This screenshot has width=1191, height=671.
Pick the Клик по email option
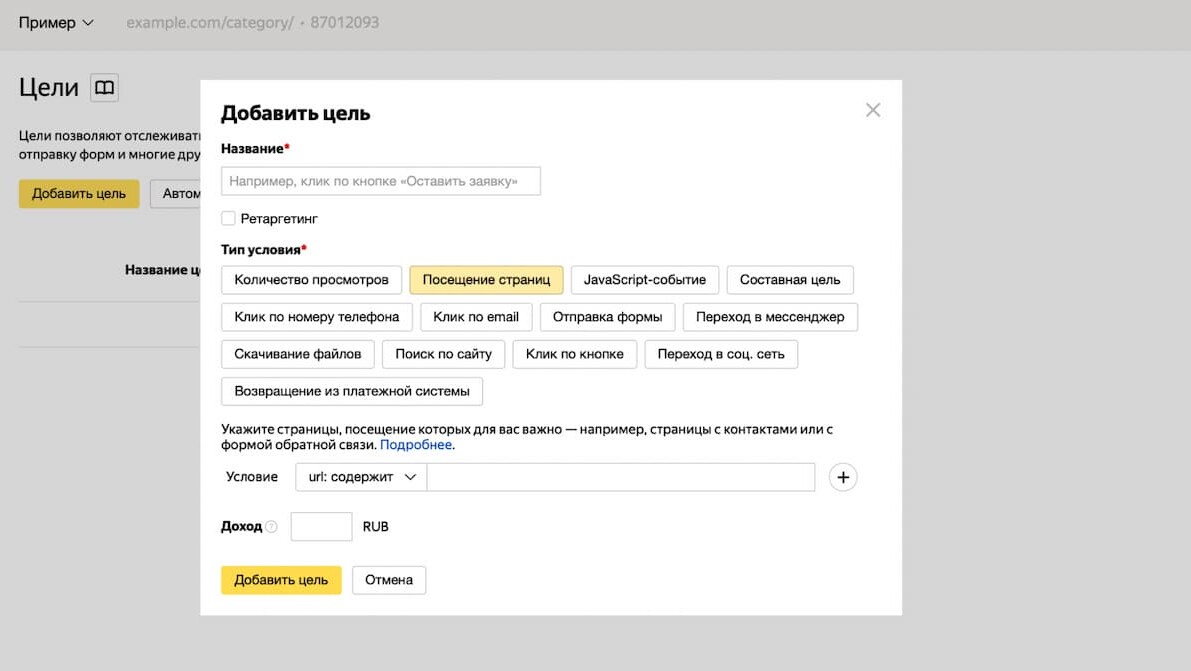(475, 317)
